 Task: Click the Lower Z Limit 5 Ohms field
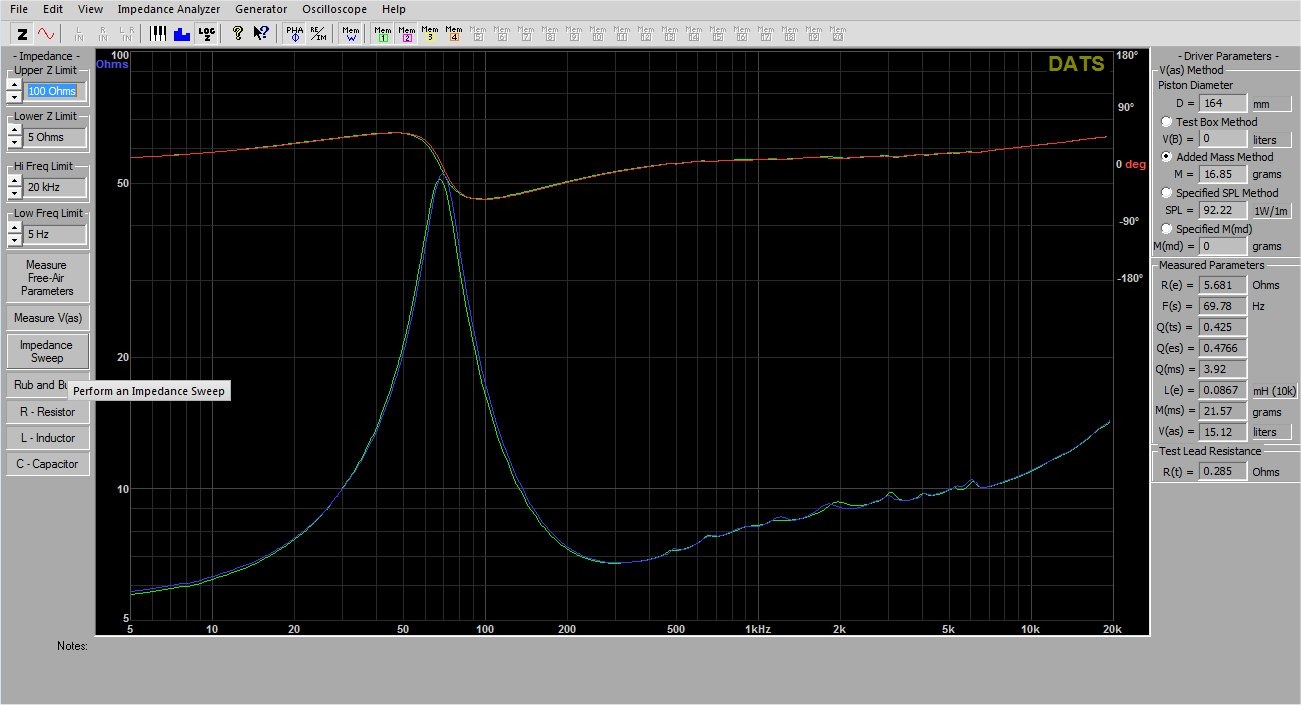(x=56, y=137)
